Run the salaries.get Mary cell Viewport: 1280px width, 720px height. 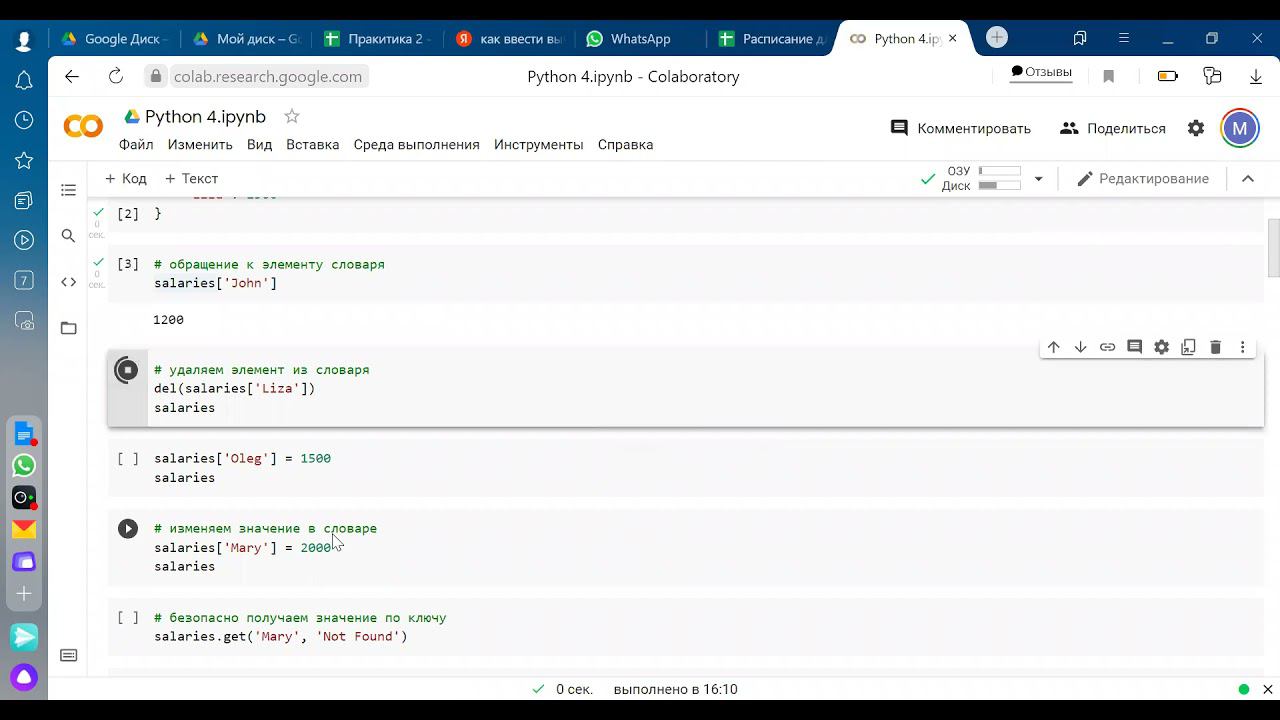click(x=128, y=618)
